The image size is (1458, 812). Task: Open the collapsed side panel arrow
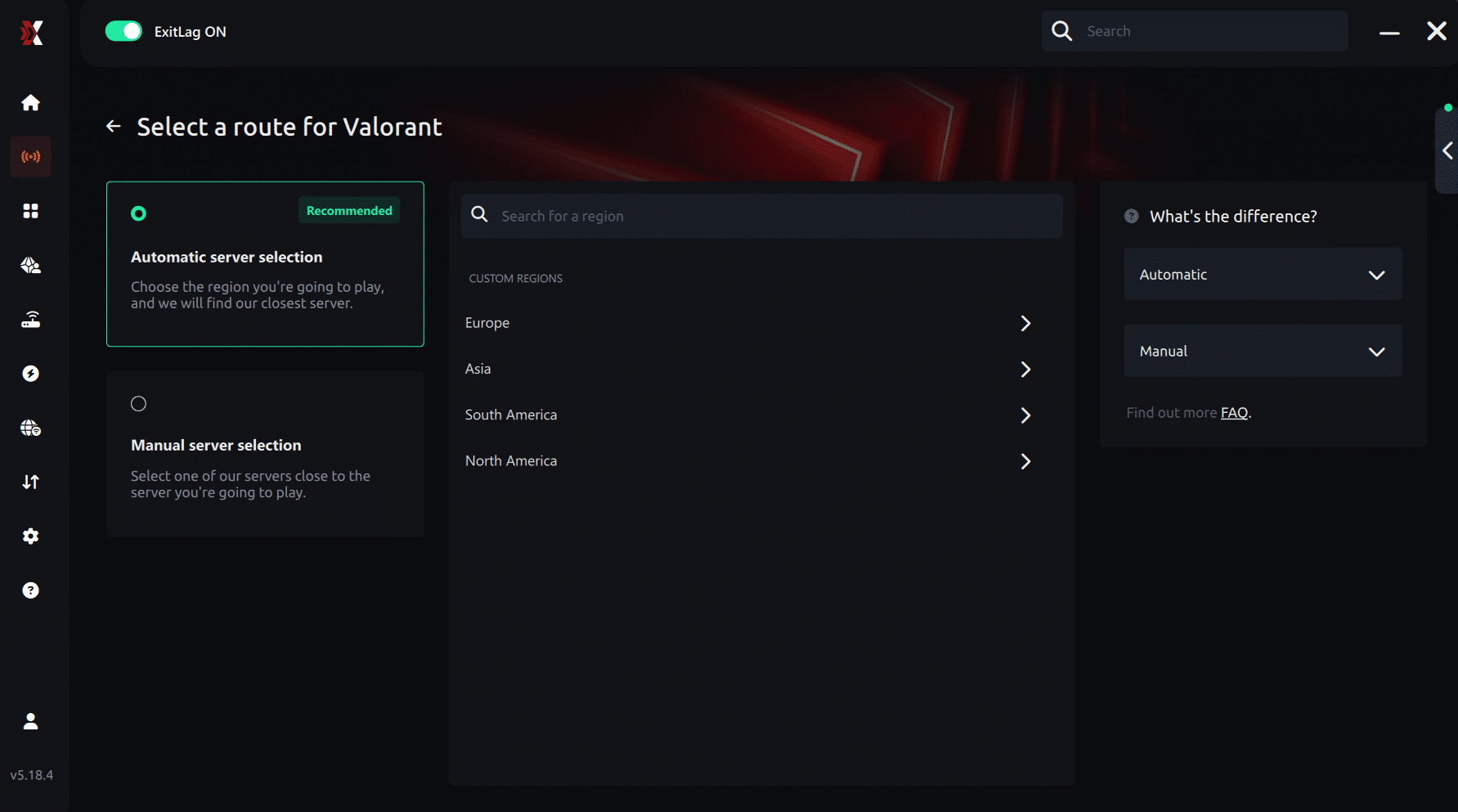[x=1447, y=150]
